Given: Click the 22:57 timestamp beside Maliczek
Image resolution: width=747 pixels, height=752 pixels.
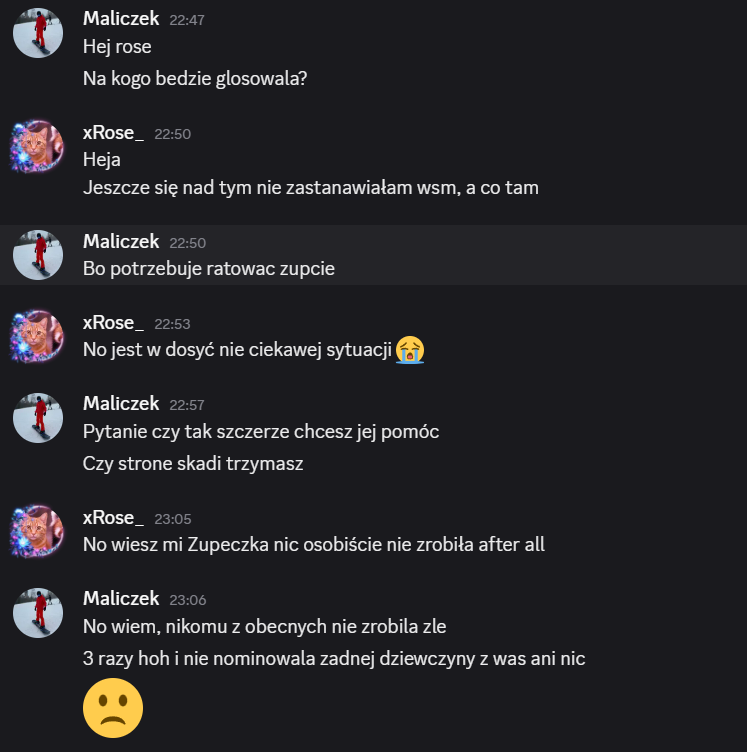Looking at the screenshot, I should click(x=187, y=404).
